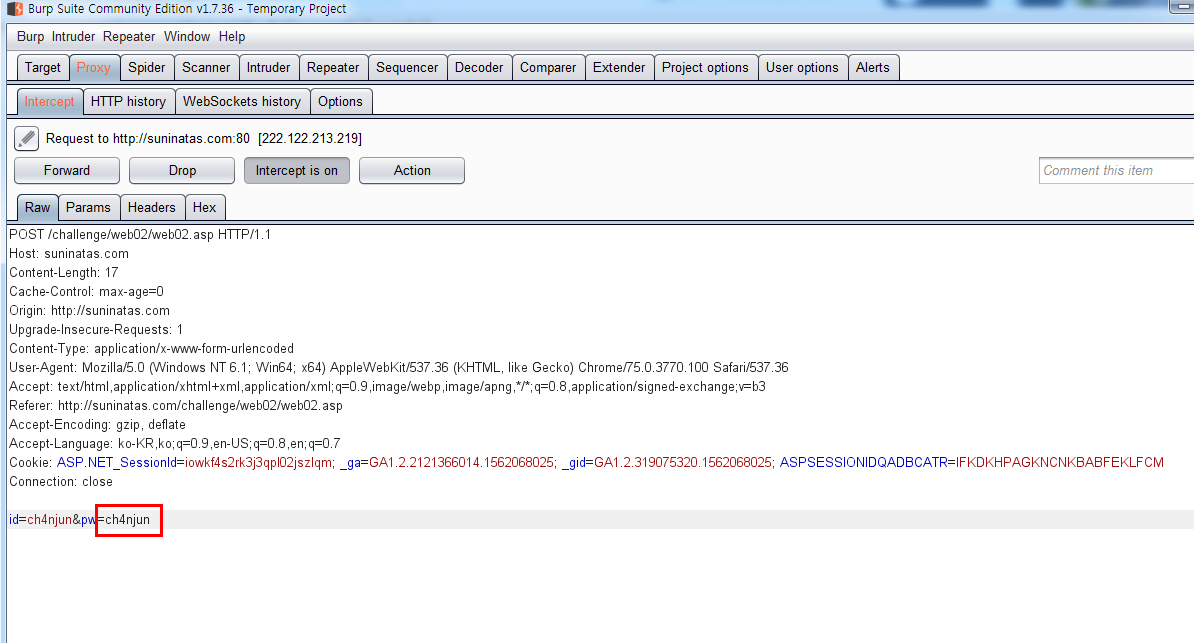Image resolution: width=1194 pixels, height=643 pixels.
Task: Click the Burp Suite logo in title bar
Action: [15, 8]
